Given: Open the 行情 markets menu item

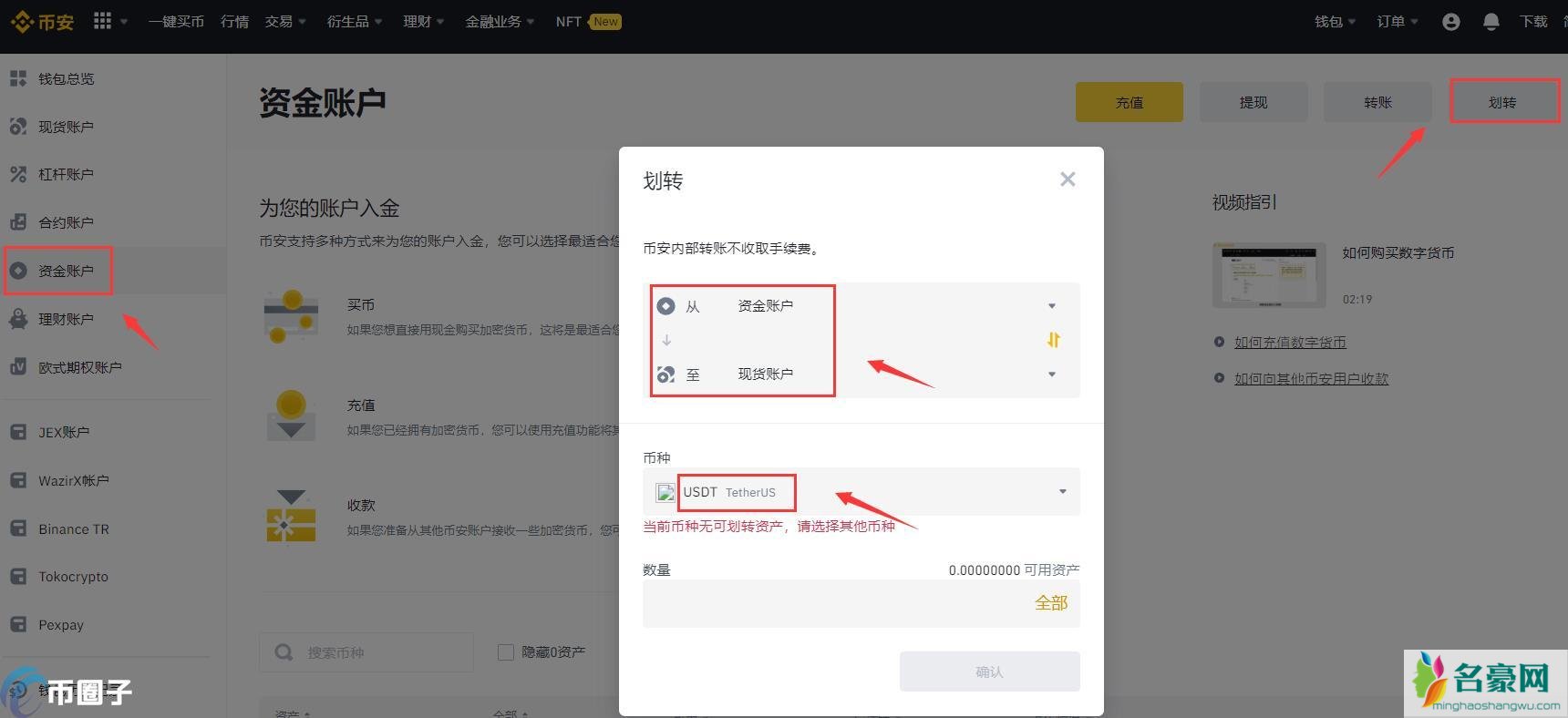Looking at the screenshot, I should tap(234, 21).
